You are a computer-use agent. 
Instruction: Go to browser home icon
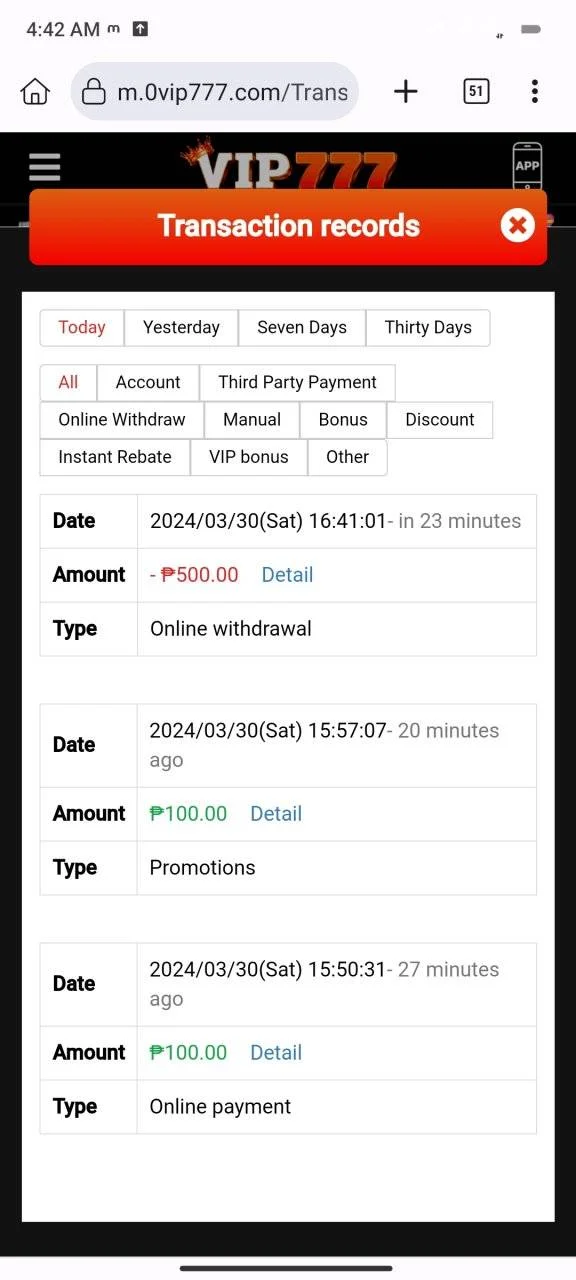click(x=35, y=92)
